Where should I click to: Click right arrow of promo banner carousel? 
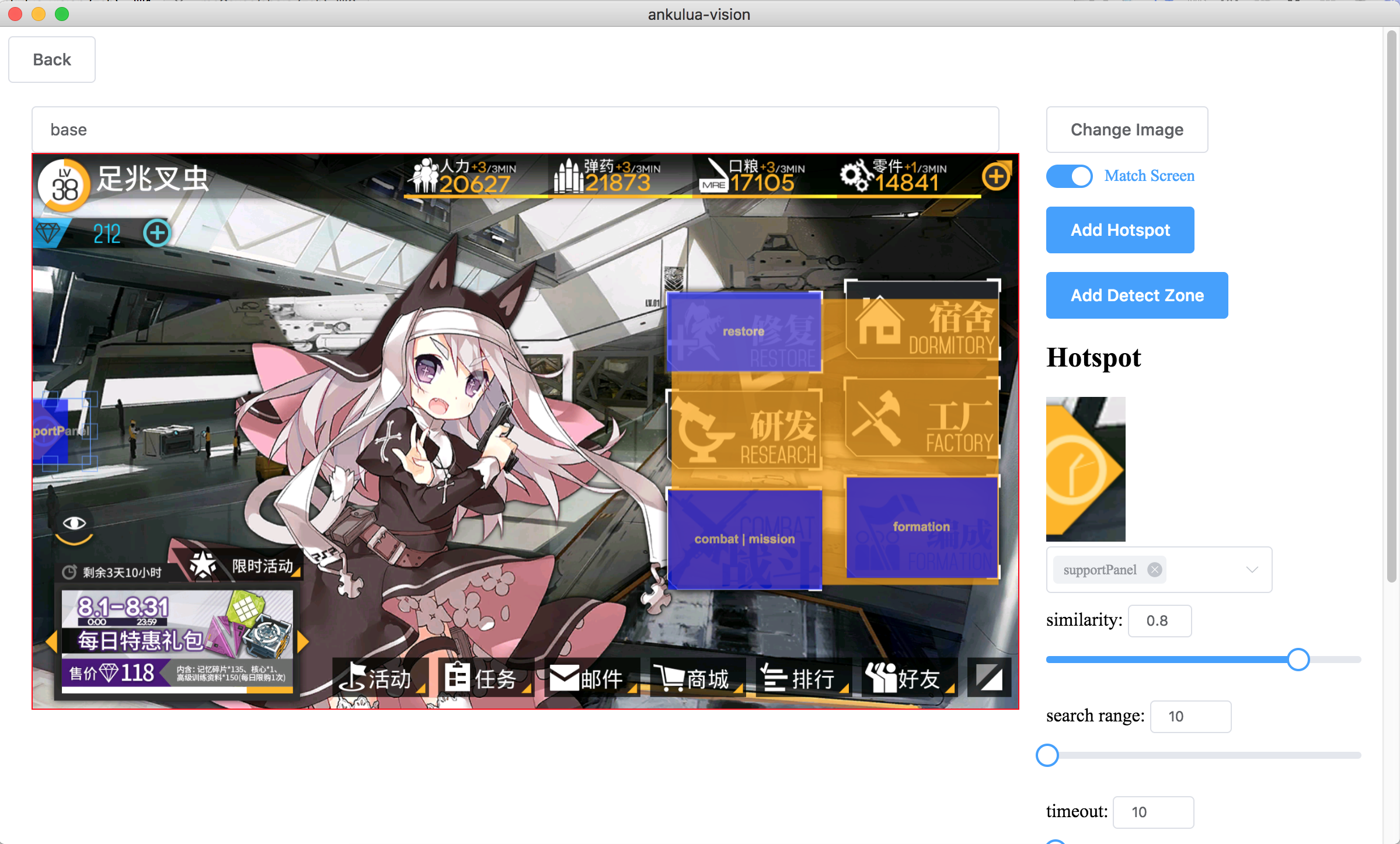[302, 641]
